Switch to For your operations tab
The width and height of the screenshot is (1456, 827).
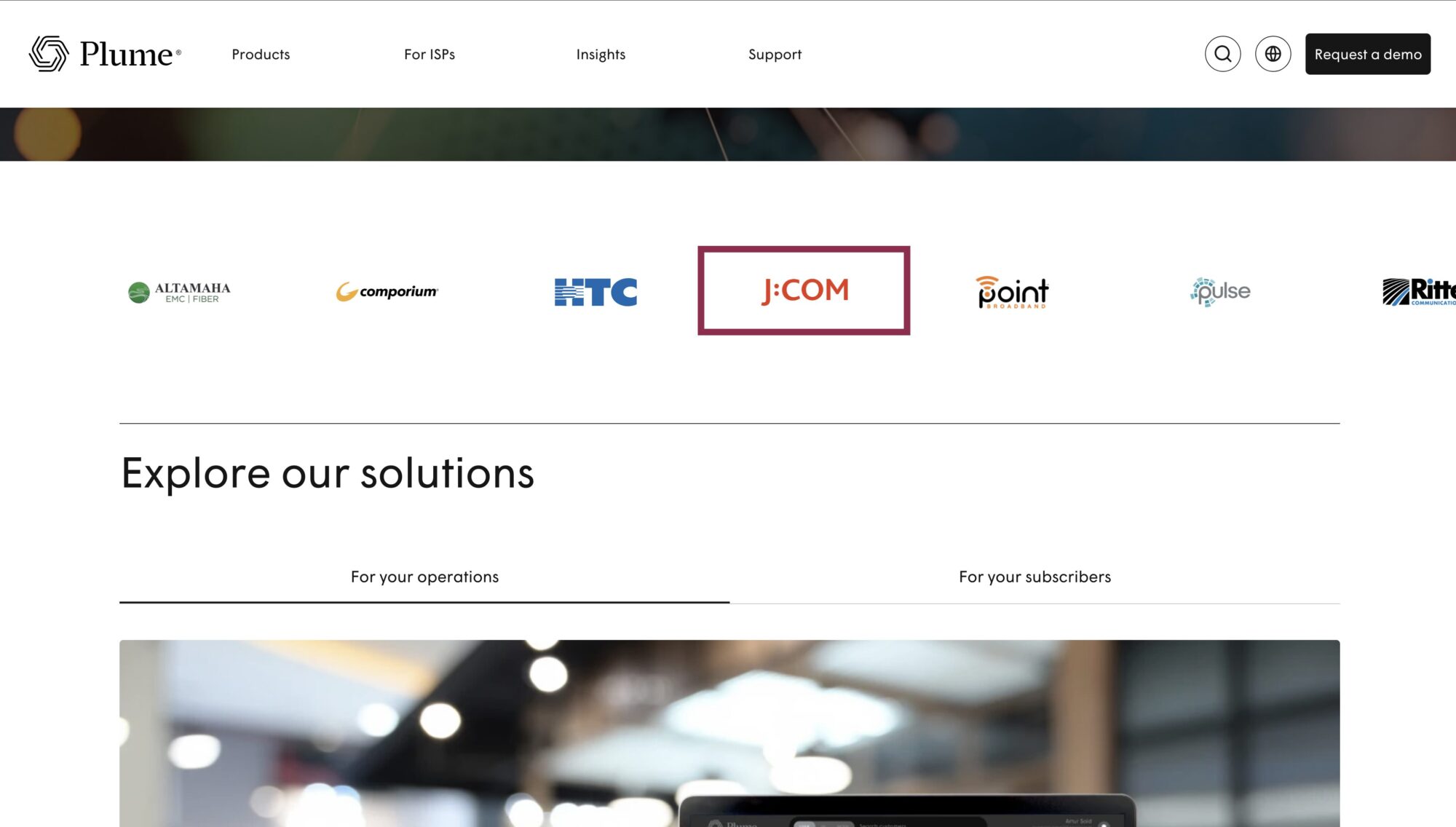click(424, 577)
